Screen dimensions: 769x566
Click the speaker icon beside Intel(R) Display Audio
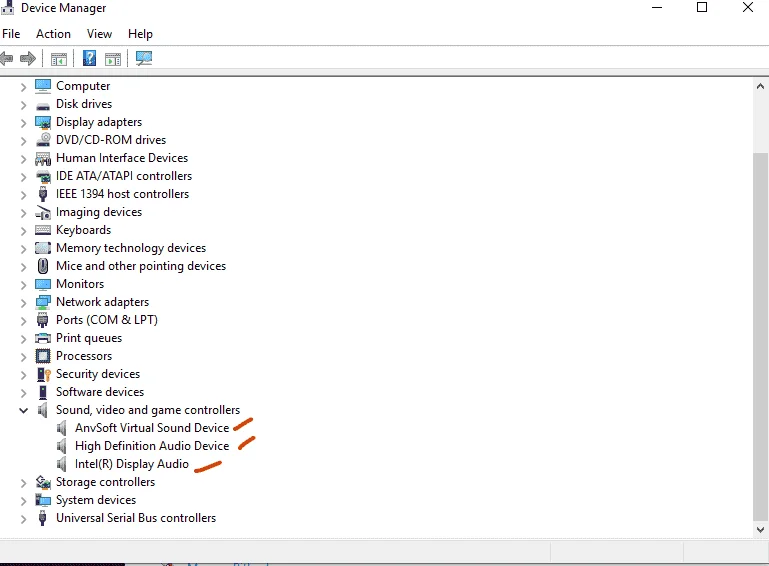tap(62, 464)
